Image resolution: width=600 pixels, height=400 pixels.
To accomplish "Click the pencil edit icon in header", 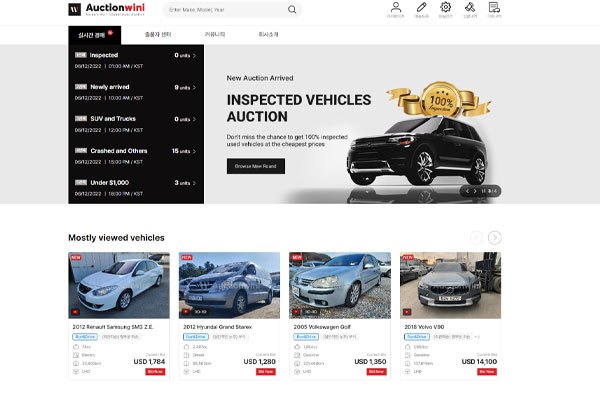I will [421, 7].
